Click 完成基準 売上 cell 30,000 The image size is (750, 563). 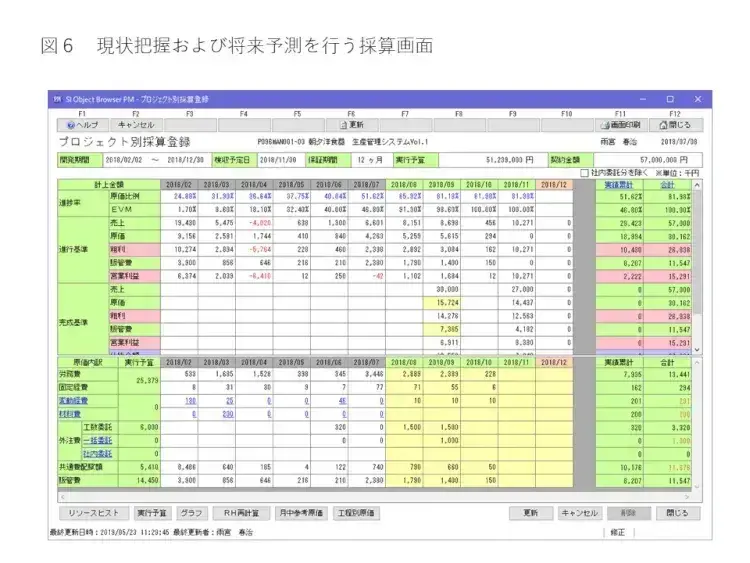click(x=441, y=289)
